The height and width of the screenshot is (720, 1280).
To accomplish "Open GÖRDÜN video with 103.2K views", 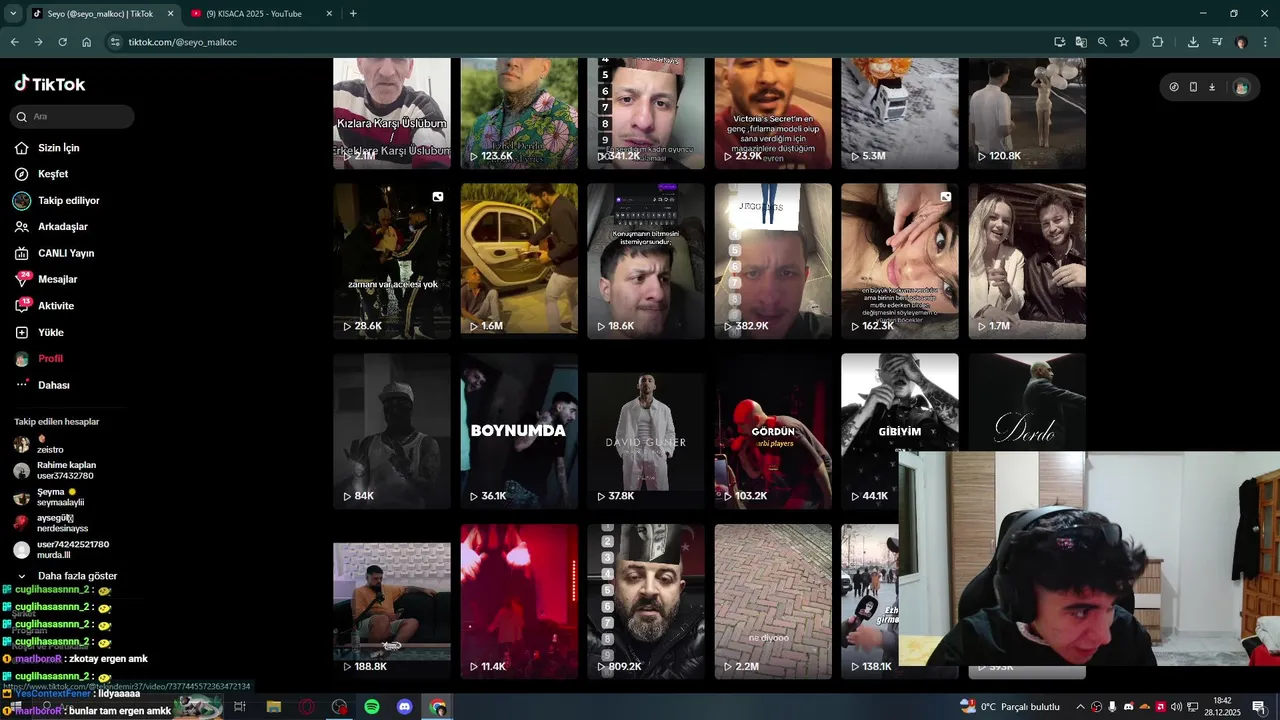I will [773, 431].
